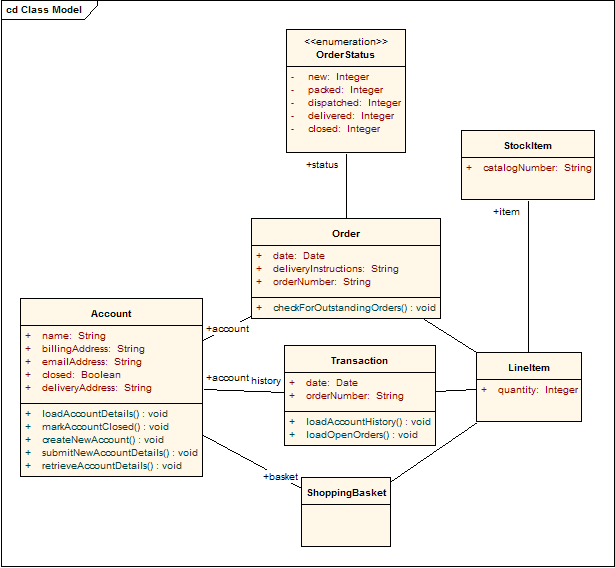Viewport: 615px width, 568px height.
Task: Select the OrderStatus enumeration class title
Action: [345, 55]
